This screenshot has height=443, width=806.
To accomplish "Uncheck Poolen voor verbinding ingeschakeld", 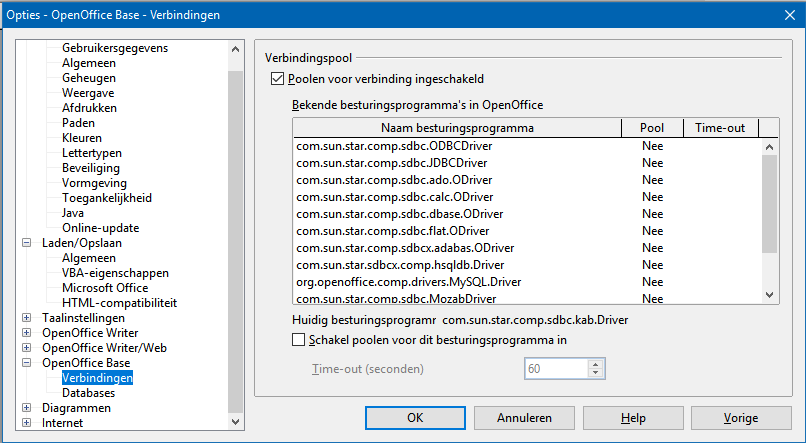I will coord(278,78).
